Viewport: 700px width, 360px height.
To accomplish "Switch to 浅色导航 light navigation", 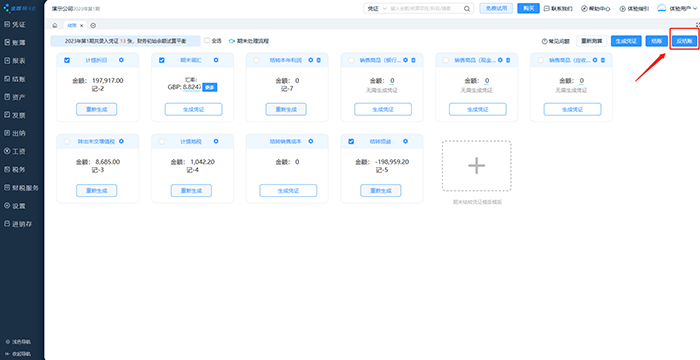I will pos(18,342).
